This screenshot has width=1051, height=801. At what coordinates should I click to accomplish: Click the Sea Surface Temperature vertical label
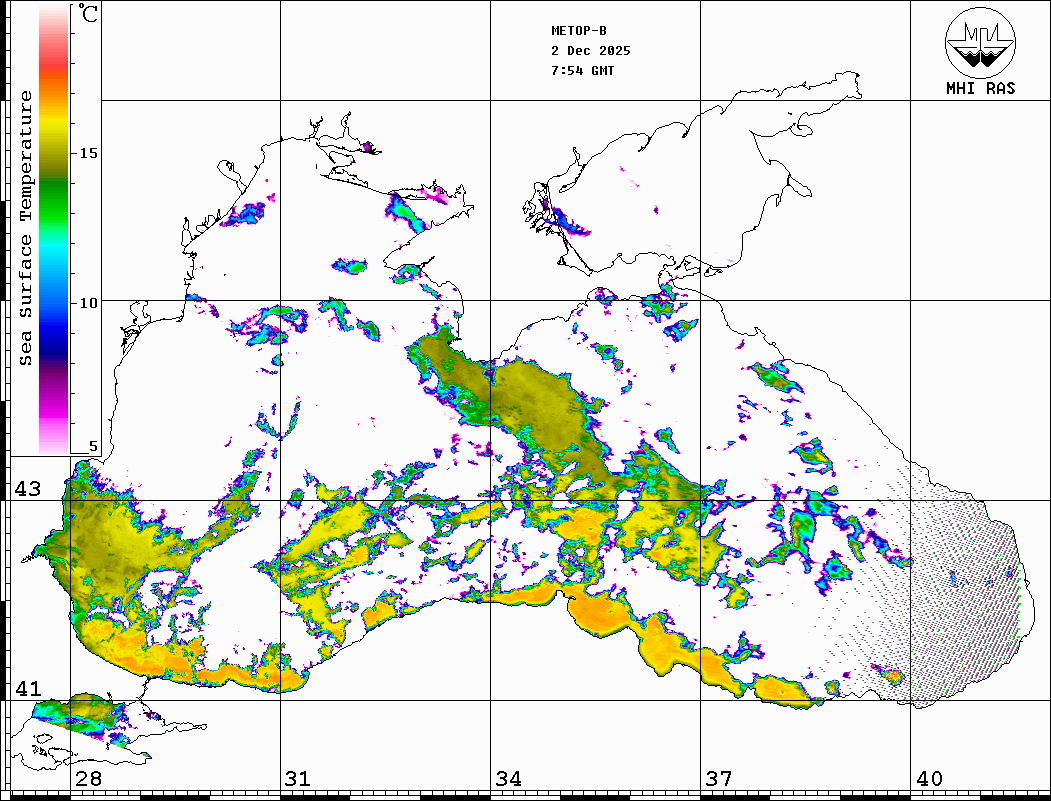27,228
